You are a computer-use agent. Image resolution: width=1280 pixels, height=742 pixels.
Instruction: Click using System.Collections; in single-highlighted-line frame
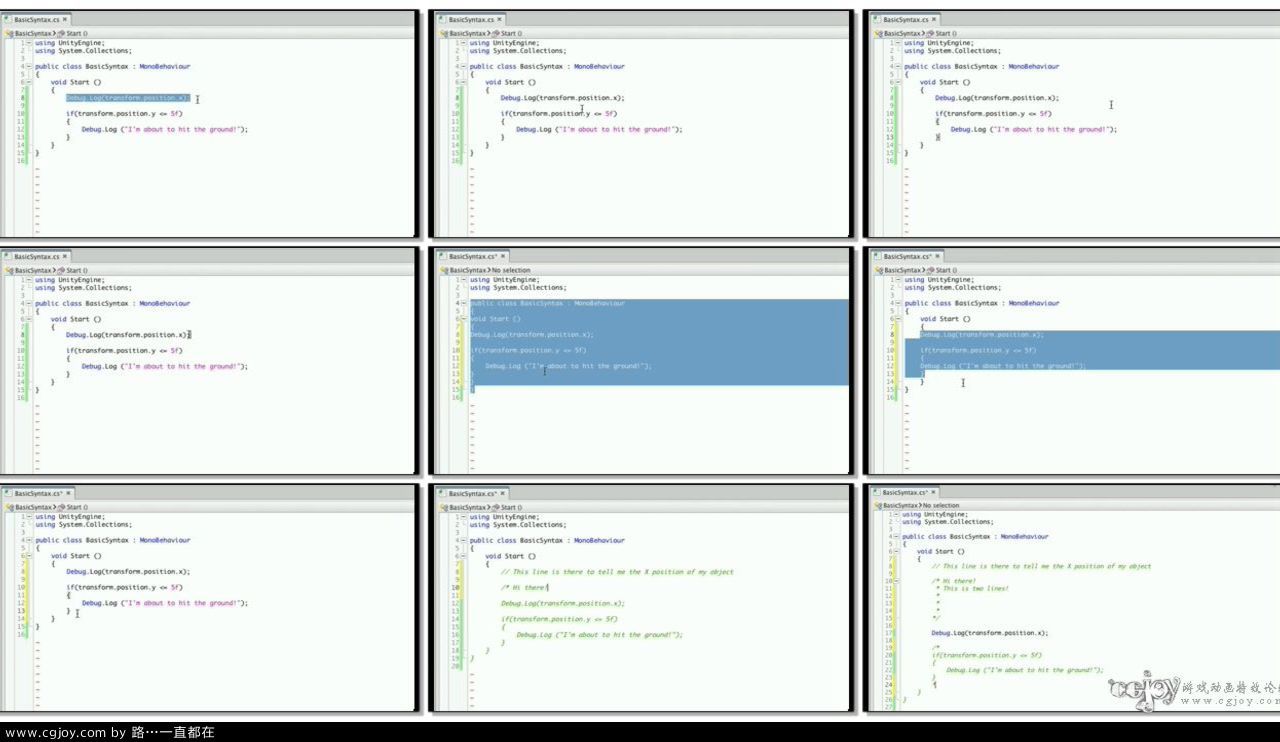83,51
